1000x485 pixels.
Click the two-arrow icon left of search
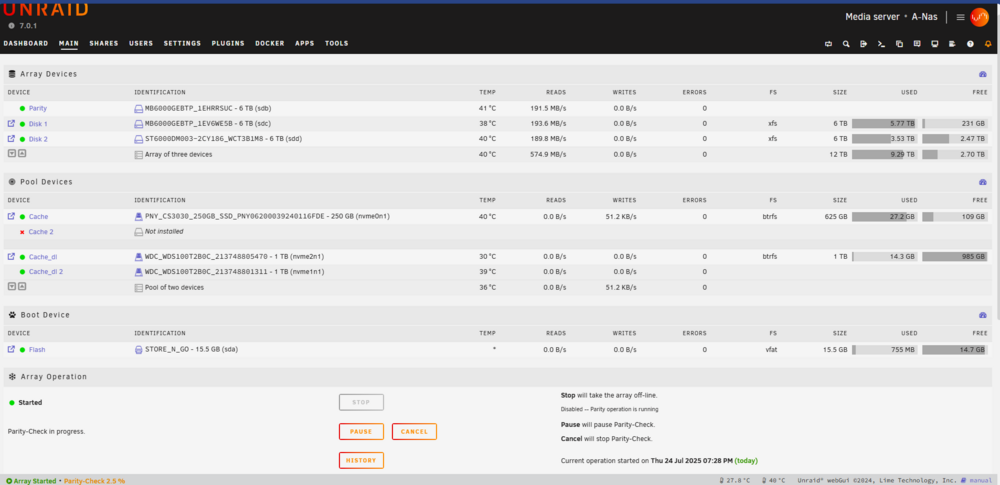click(x=828, y=44)
